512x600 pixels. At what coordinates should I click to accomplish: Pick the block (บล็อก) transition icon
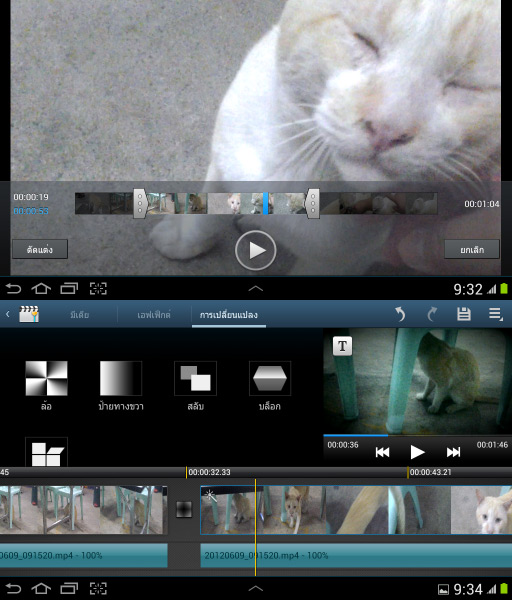point(270,378)
